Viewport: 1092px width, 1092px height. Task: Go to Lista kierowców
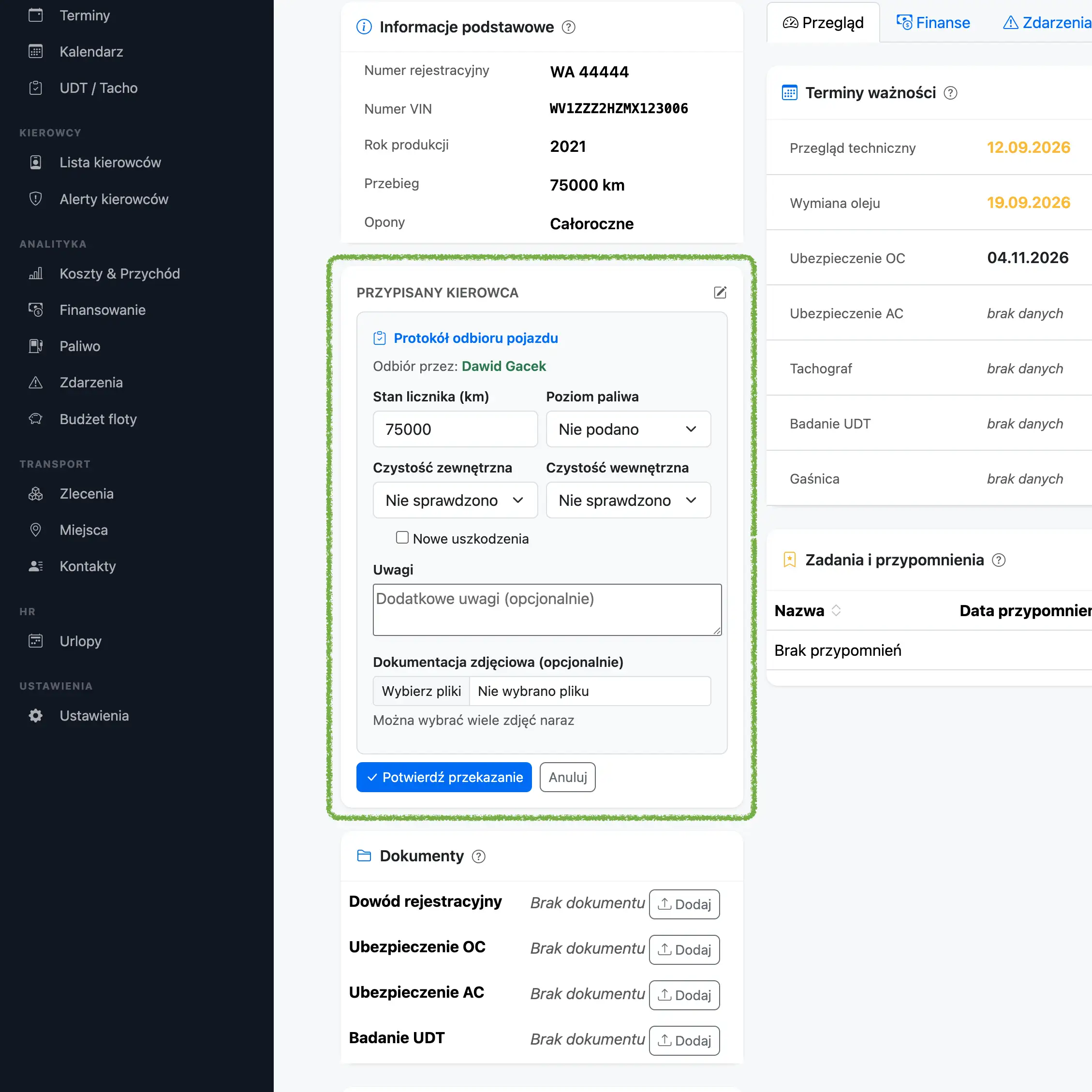coord(110,162)
